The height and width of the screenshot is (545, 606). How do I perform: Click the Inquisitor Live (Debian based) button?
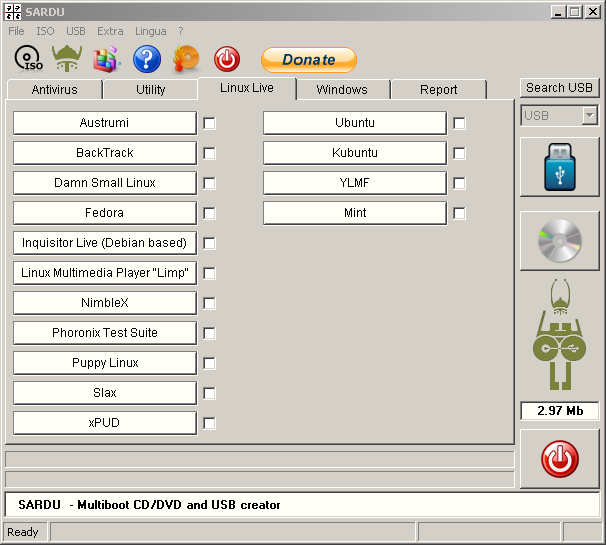click(105, 243)
